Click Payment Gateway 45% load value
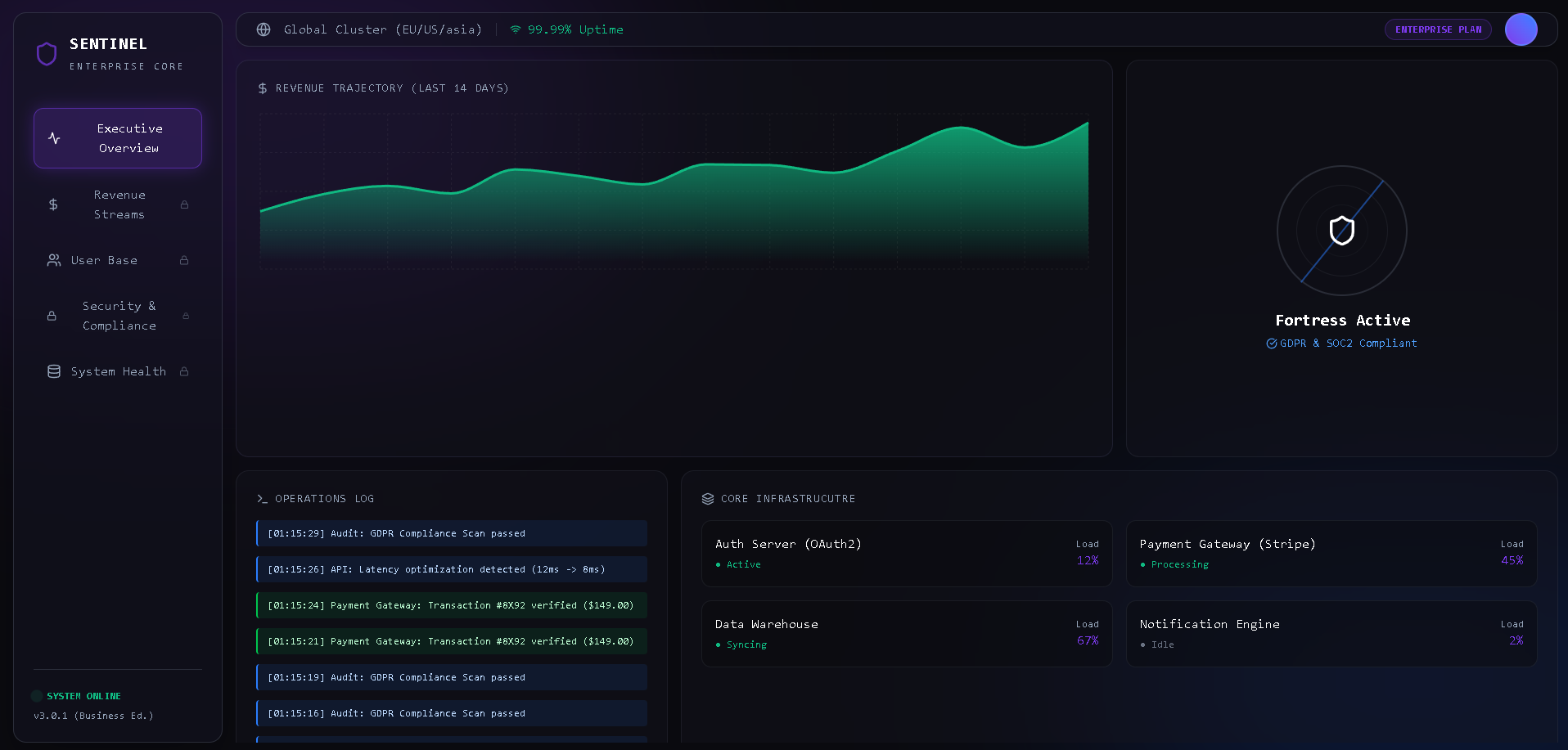Viewport: 1568px width, 750px height. 1512,560
